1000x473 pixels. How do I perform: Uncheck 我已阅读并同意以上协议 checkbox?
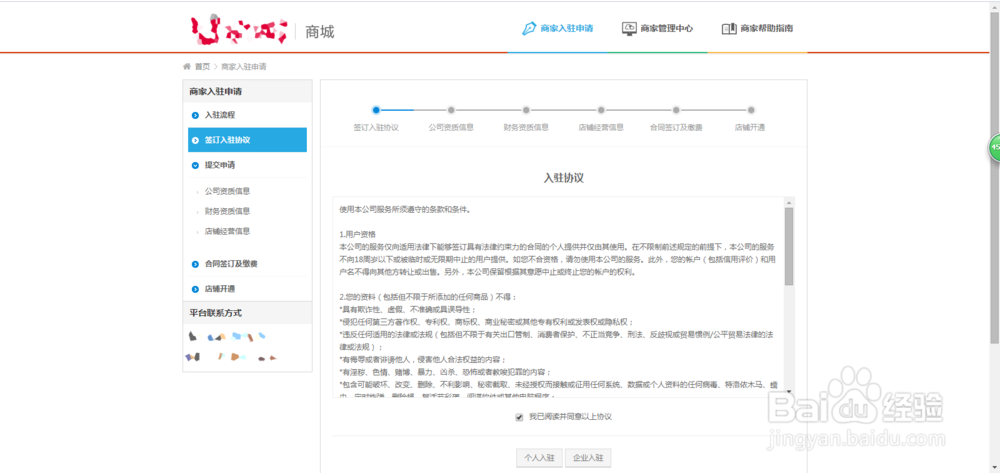click(x=519, y=417)
